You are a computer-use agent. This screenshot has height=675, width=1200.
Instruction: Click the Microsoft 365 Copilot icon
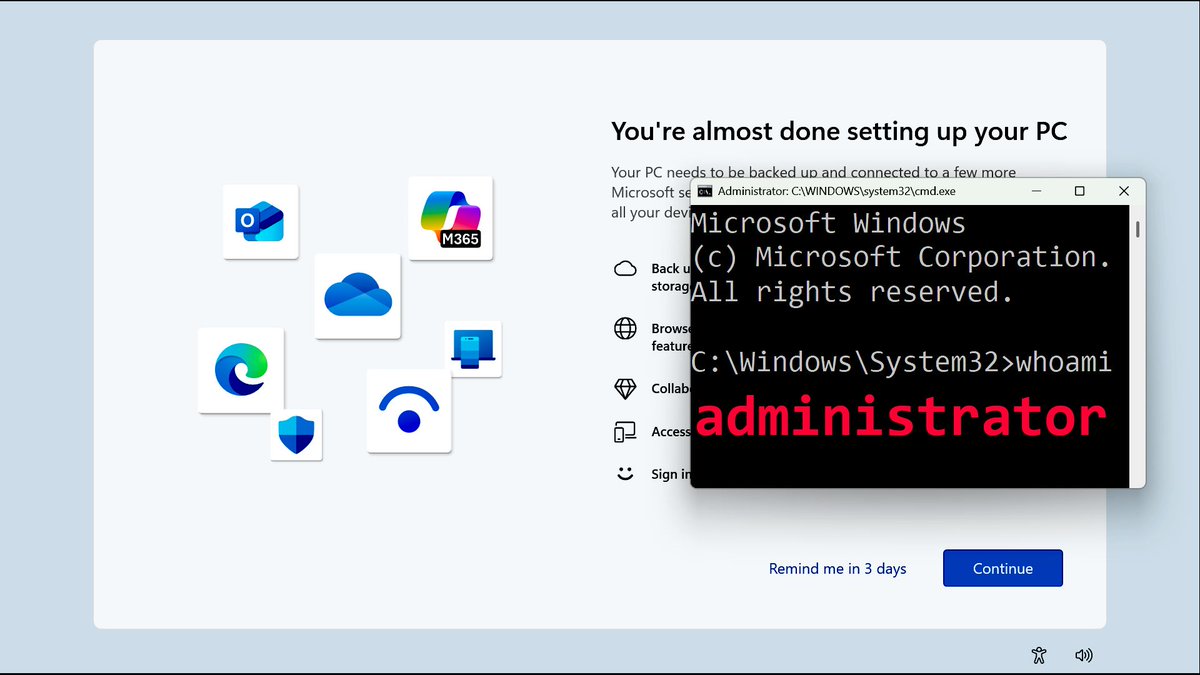[450, 219]
